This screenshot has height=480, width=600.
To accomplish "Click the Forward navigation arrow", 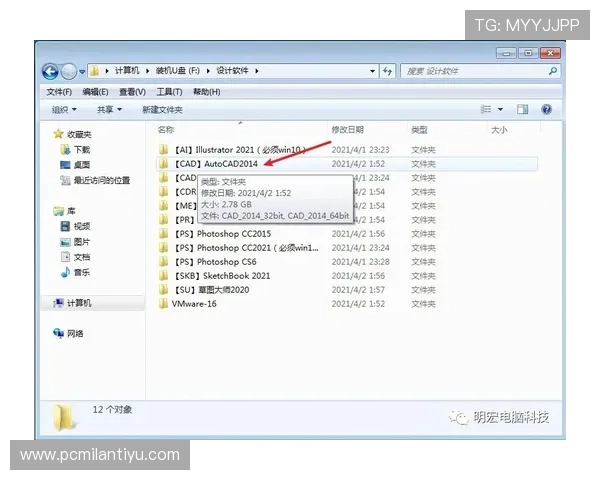I will [x=68, y=71].
